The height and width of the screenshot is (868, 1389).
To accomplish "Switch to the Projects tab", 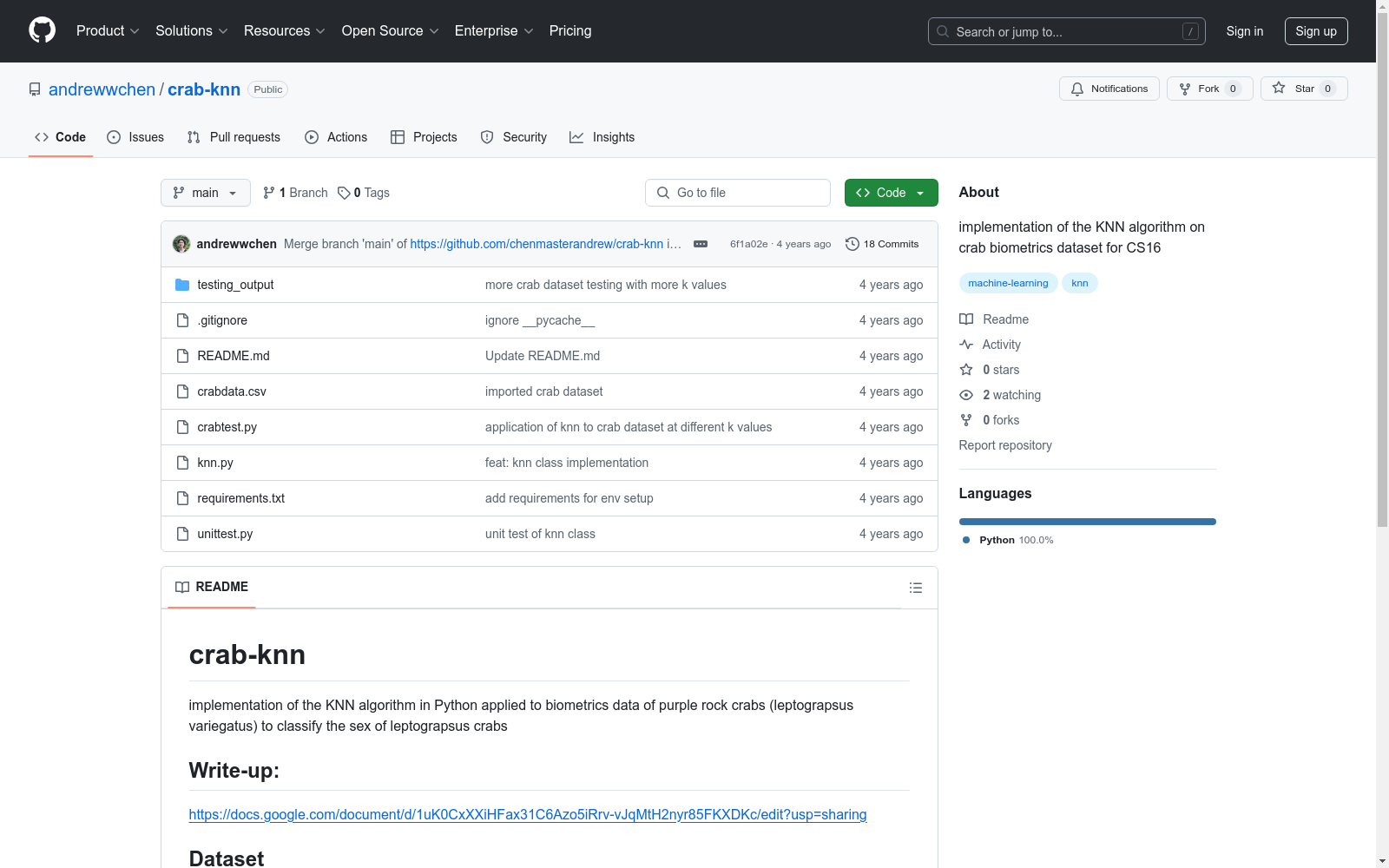I will [424, 137].
